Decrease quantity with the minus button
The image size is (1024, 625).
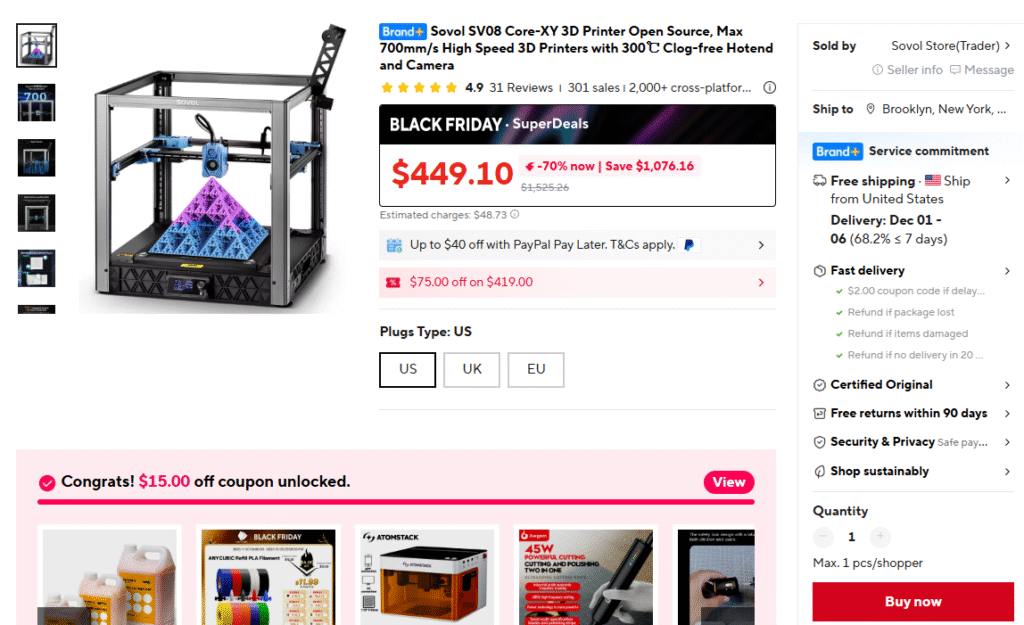click(823, 536)
